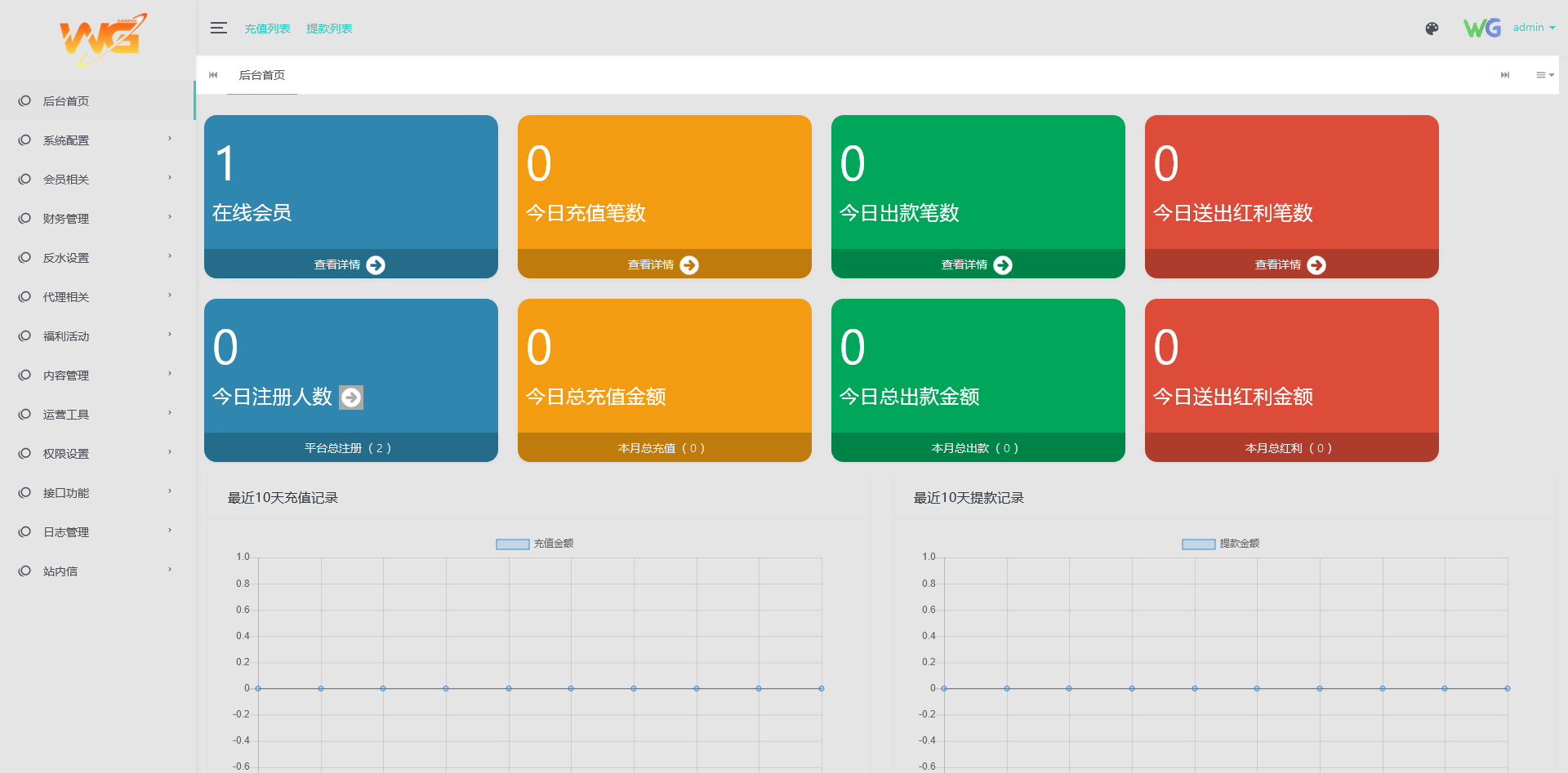Click the WG Gaming logo

(x=102, y=39)
